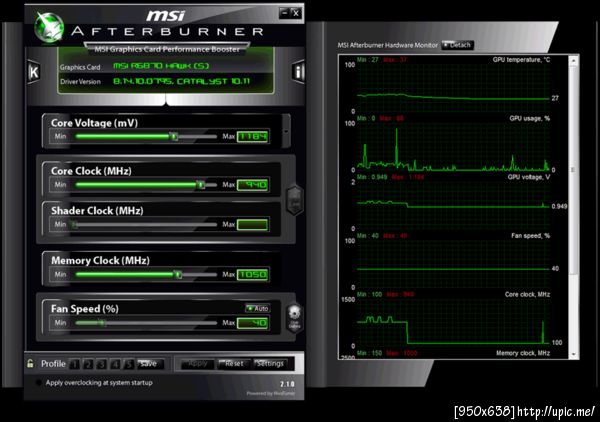Minimize the Afterburner window
600x422 pixels.
pyautogui.click(x=284, y=13)
